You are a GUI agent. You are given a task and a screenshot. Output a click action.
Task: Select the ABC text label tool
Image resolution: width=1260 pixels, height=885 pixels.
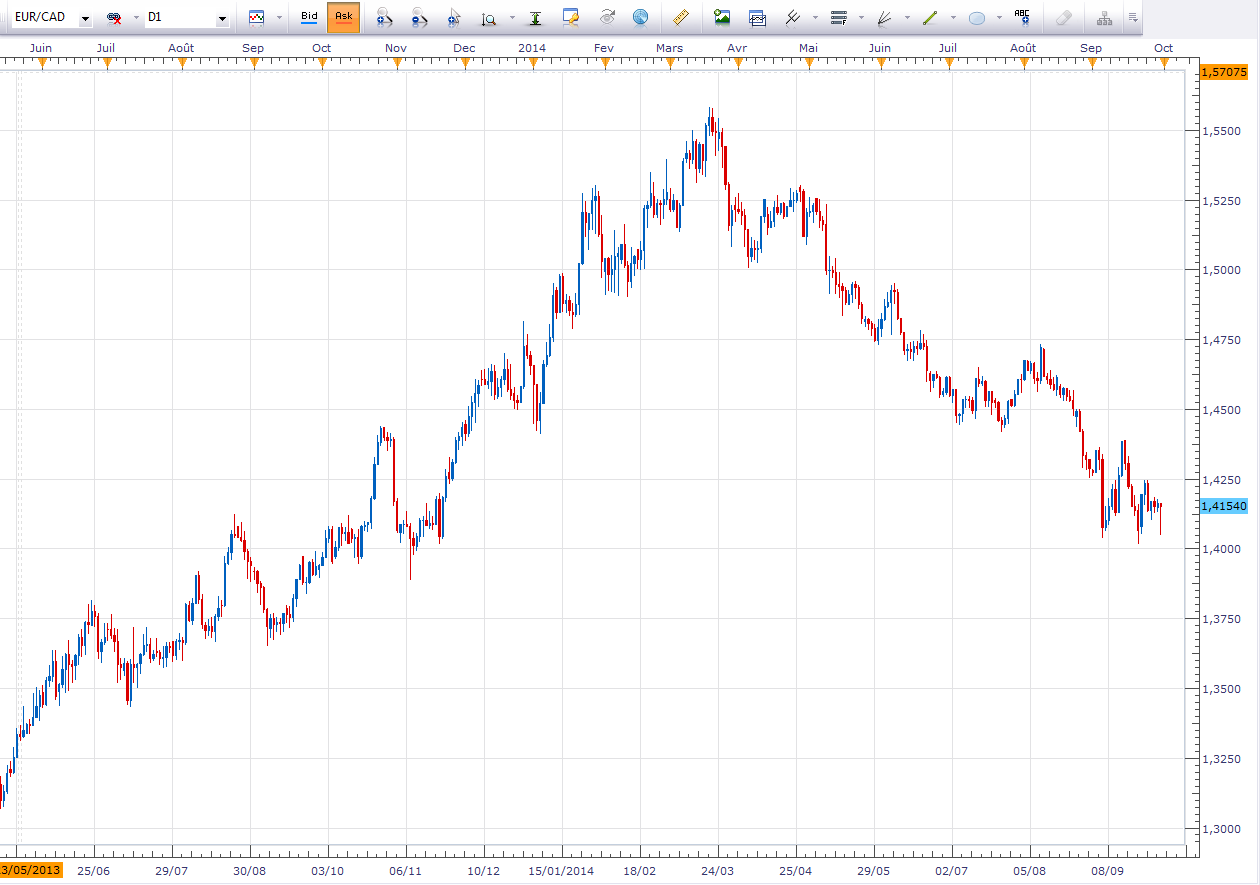1022,16
